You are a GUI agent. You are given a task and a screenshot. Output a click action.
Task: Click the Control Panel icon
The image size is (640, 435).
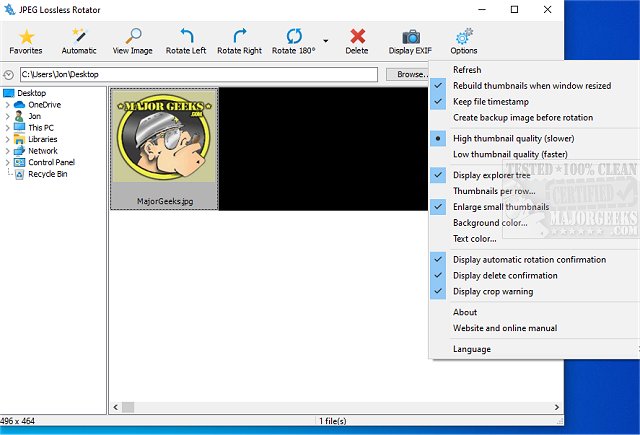(x=19, y=162)
